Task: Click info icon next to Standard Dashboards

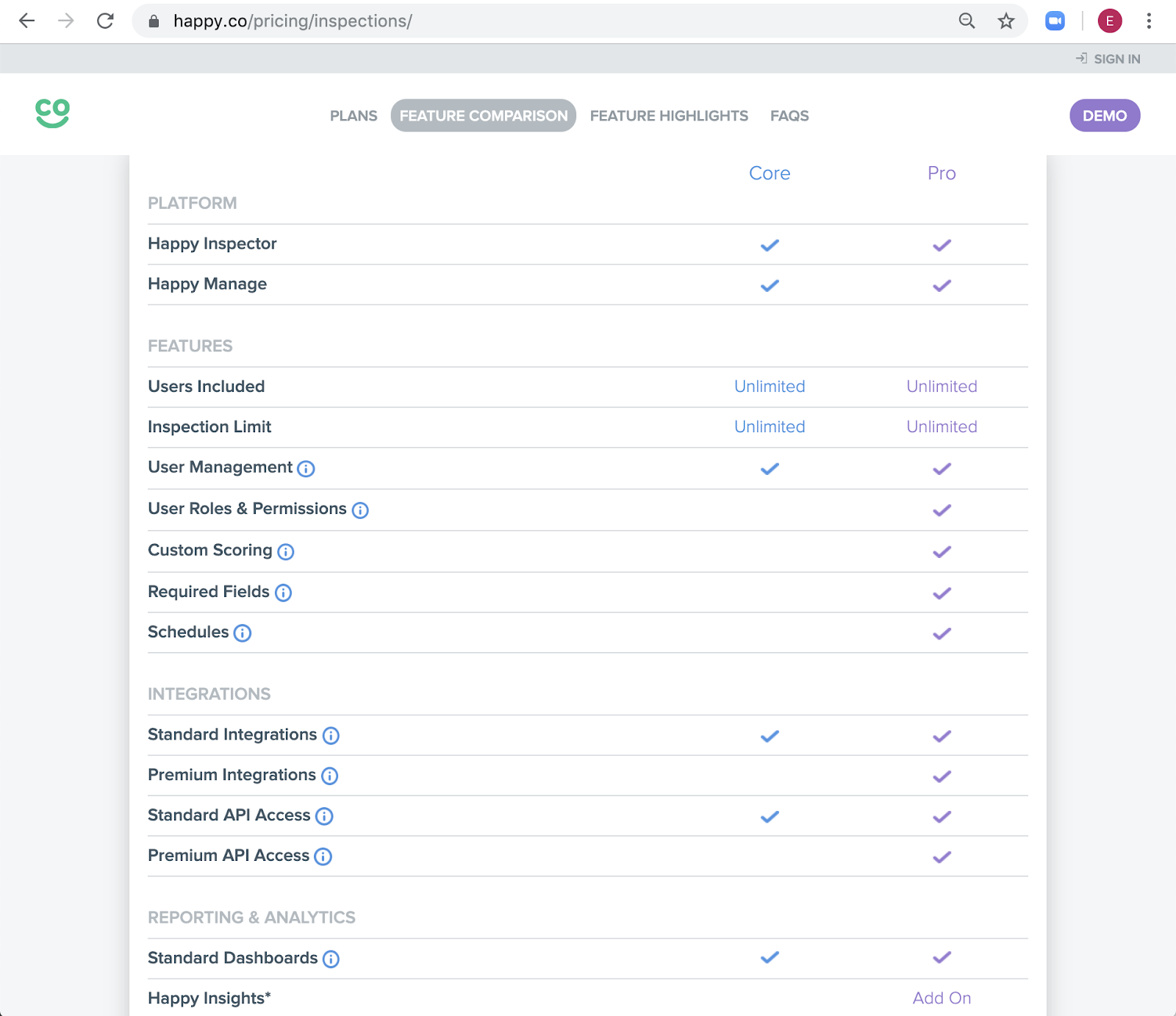Action: 331,959
